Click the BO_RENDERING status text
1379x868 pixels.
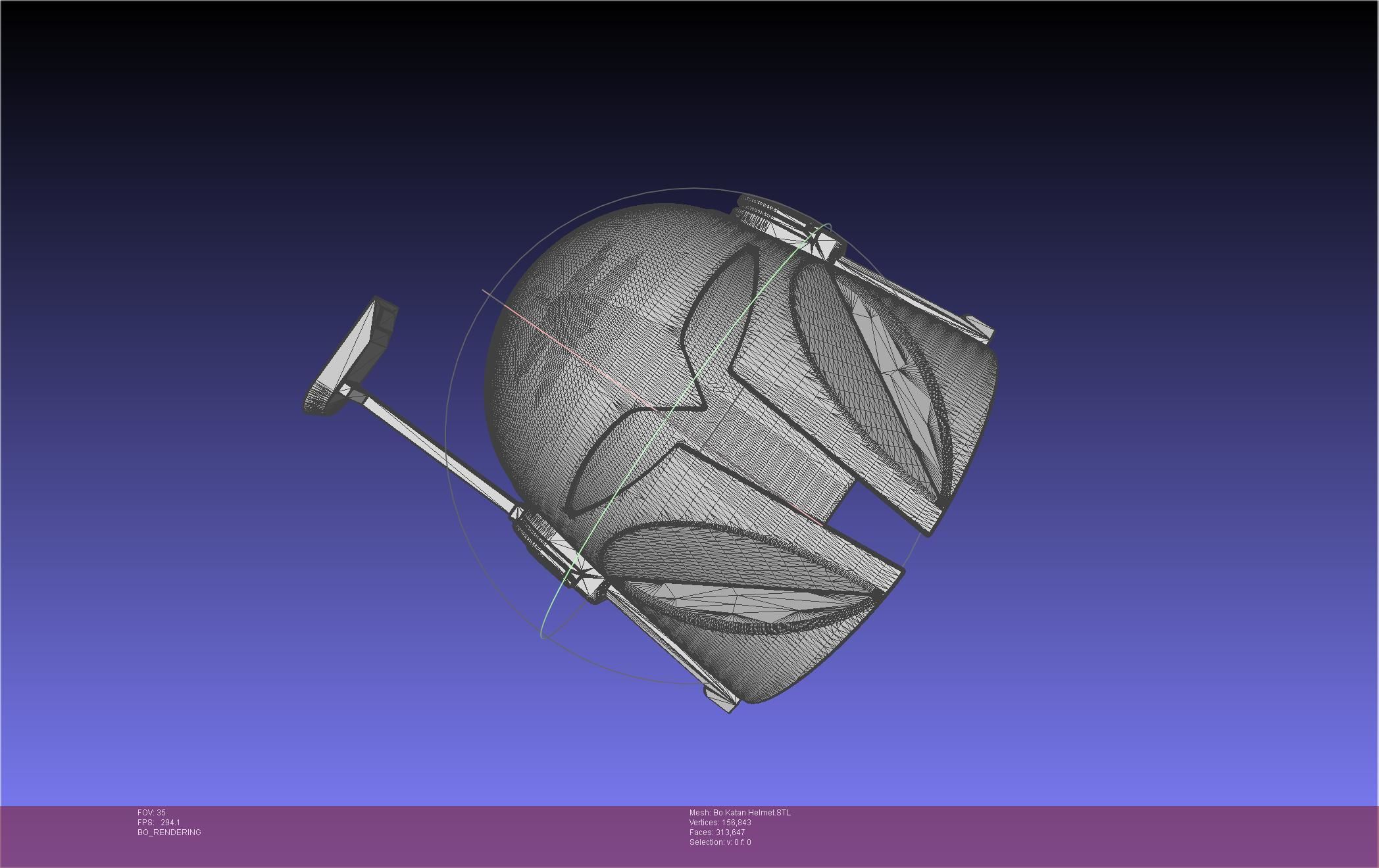click(169, 832)
